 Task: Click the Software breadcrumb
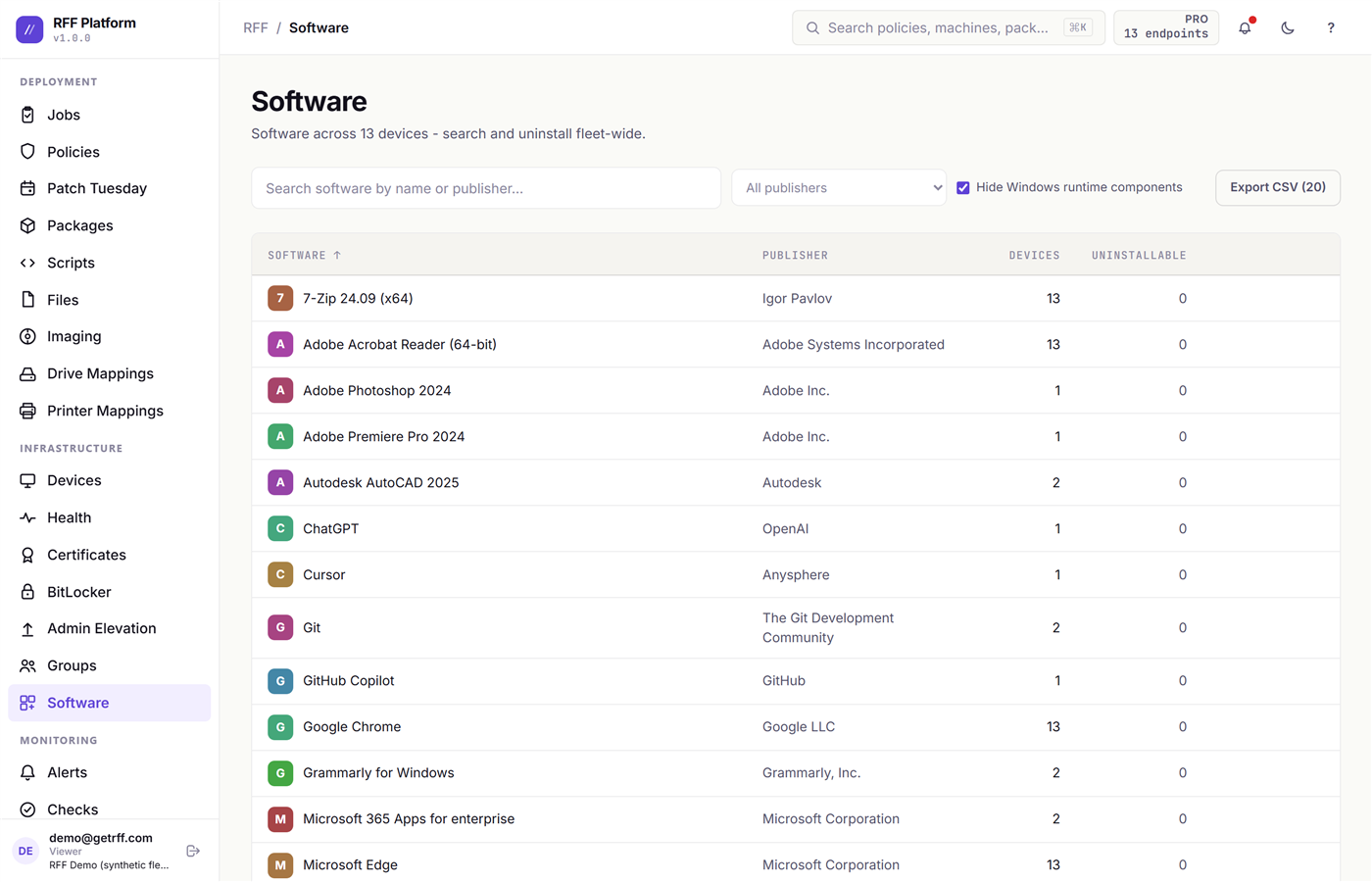318,27
